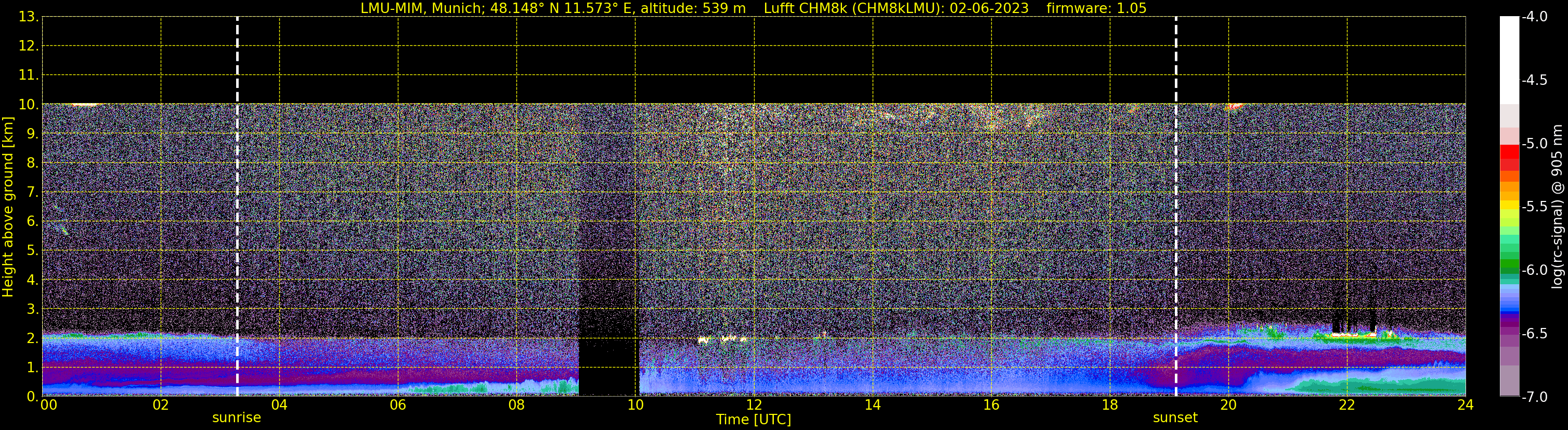Click the 'Lufft CHM8k (CHM8kLMU): 02-06-2023' title text
Screen dimensions: 1568x430
point(896,8)
